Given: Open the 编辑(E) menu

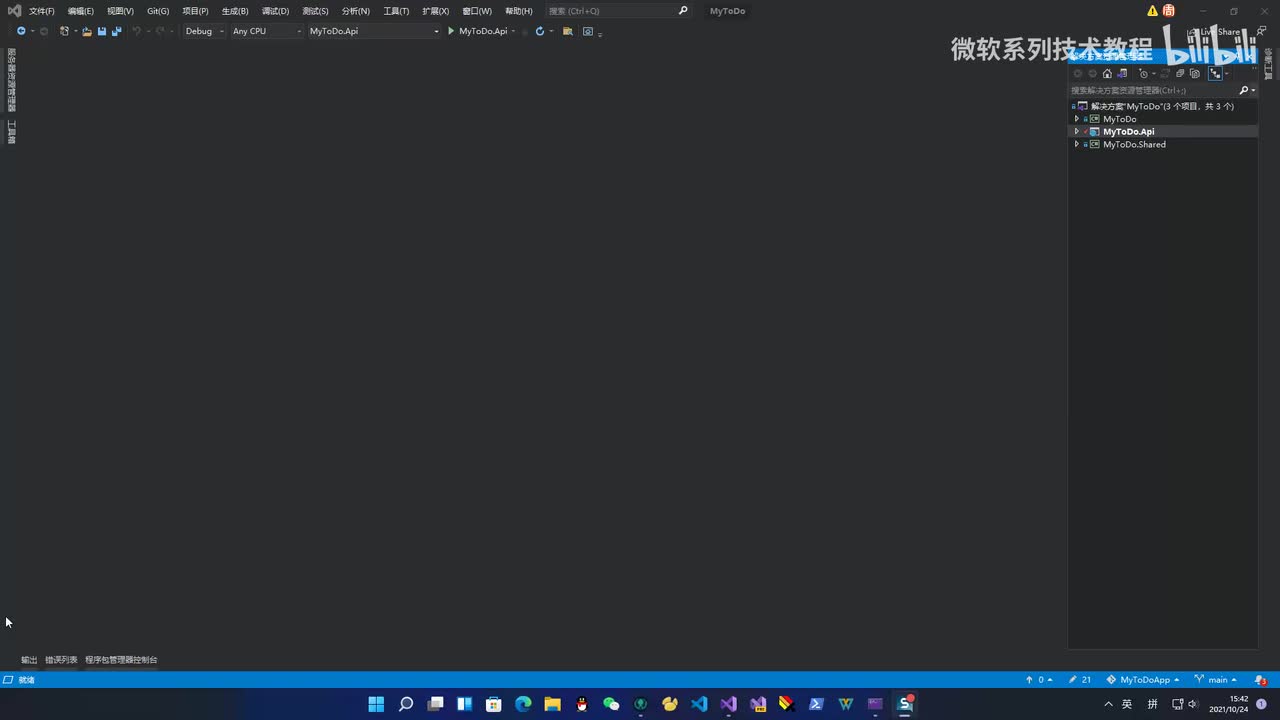Looking at the screenshot, I should (x=81, y=11).
